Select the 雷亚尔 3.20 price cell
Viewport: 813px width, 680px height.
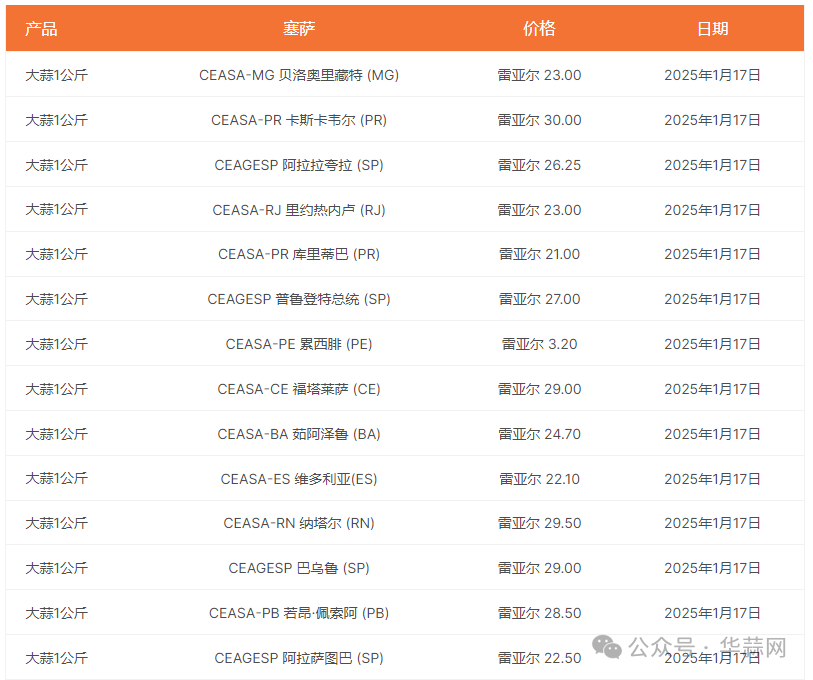pos(539,344)
